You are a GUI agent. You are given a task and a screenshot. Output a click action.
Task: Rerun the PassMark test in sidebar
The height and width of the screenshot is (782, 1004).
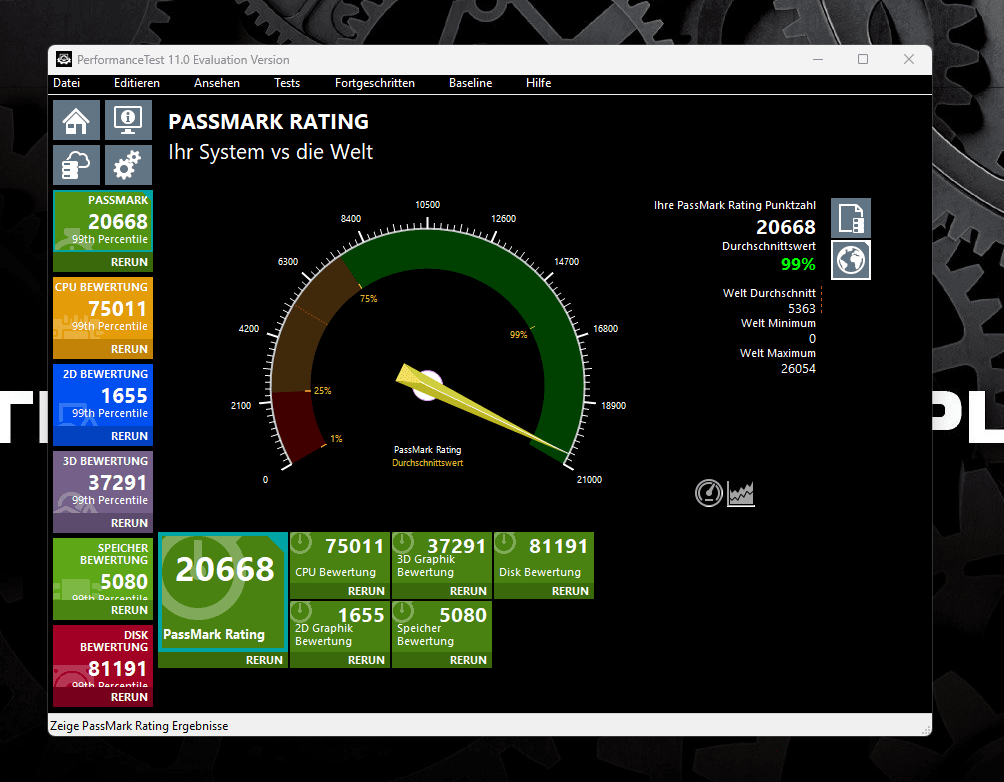tap(103, 262)
